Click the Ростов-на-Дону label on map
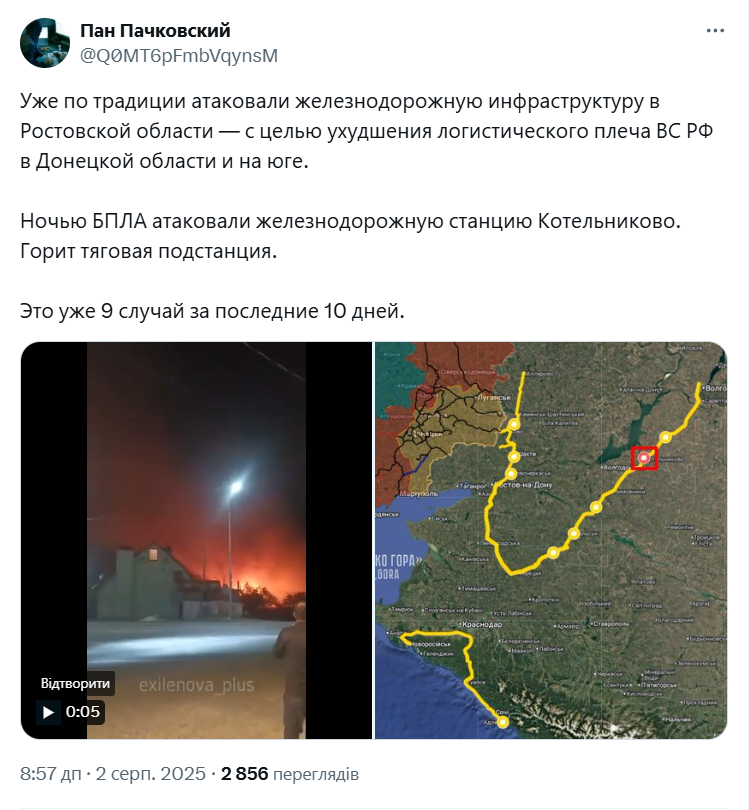The image size is (749, 810). coord(524,485)
